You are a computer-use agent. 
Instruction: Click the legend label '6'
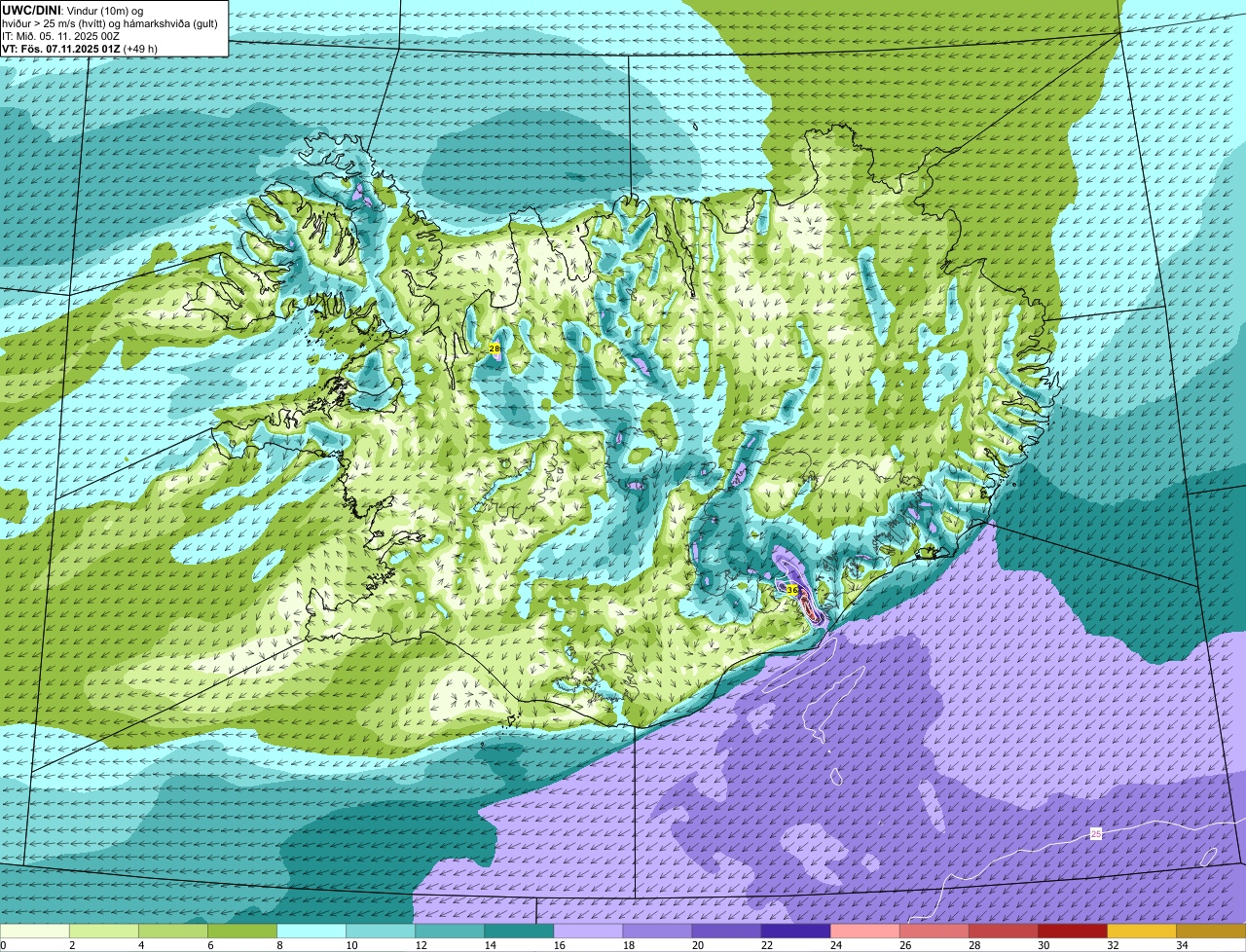point(209,945)
